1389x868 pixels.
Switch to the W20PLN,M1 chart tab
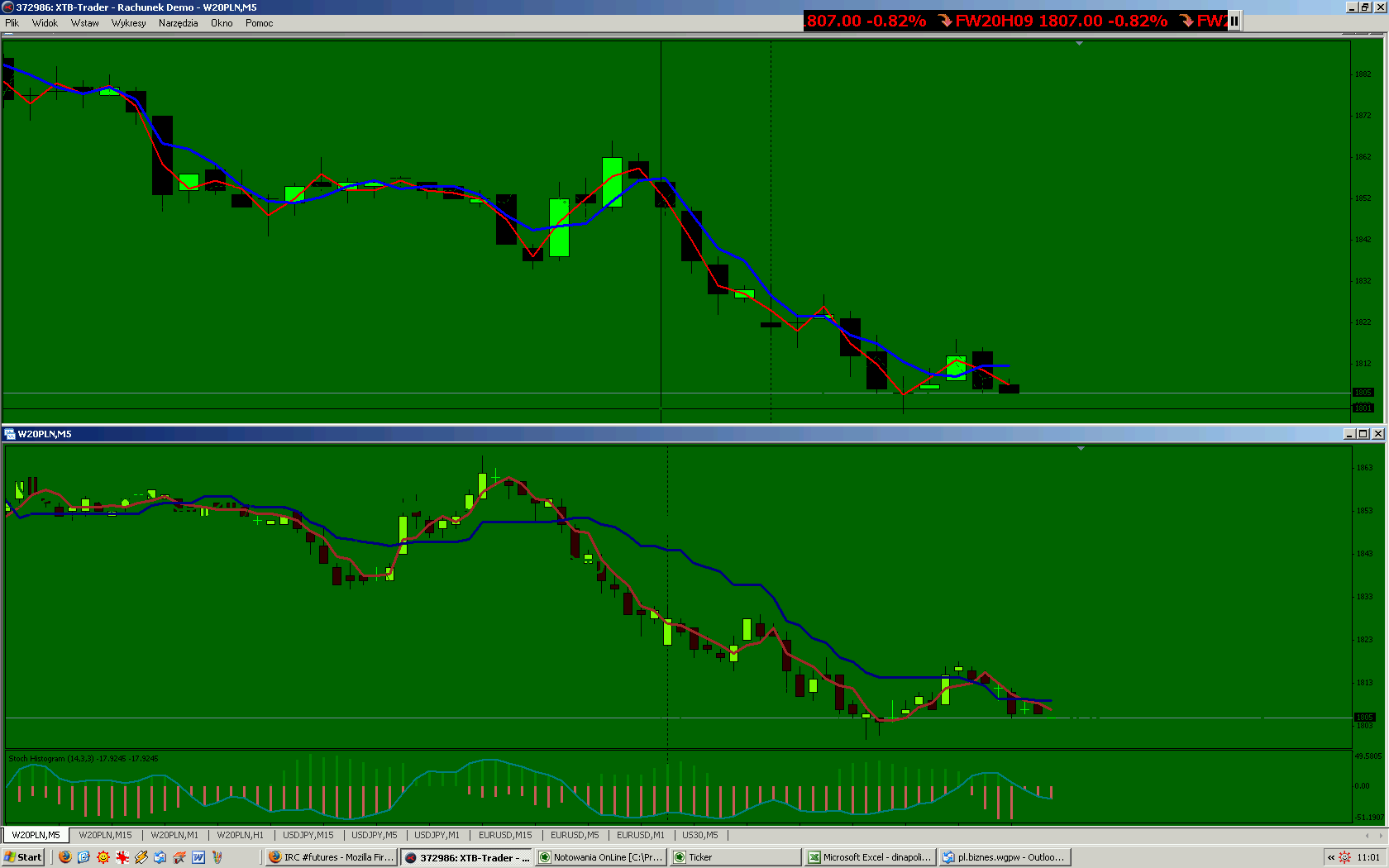[174, 835]
